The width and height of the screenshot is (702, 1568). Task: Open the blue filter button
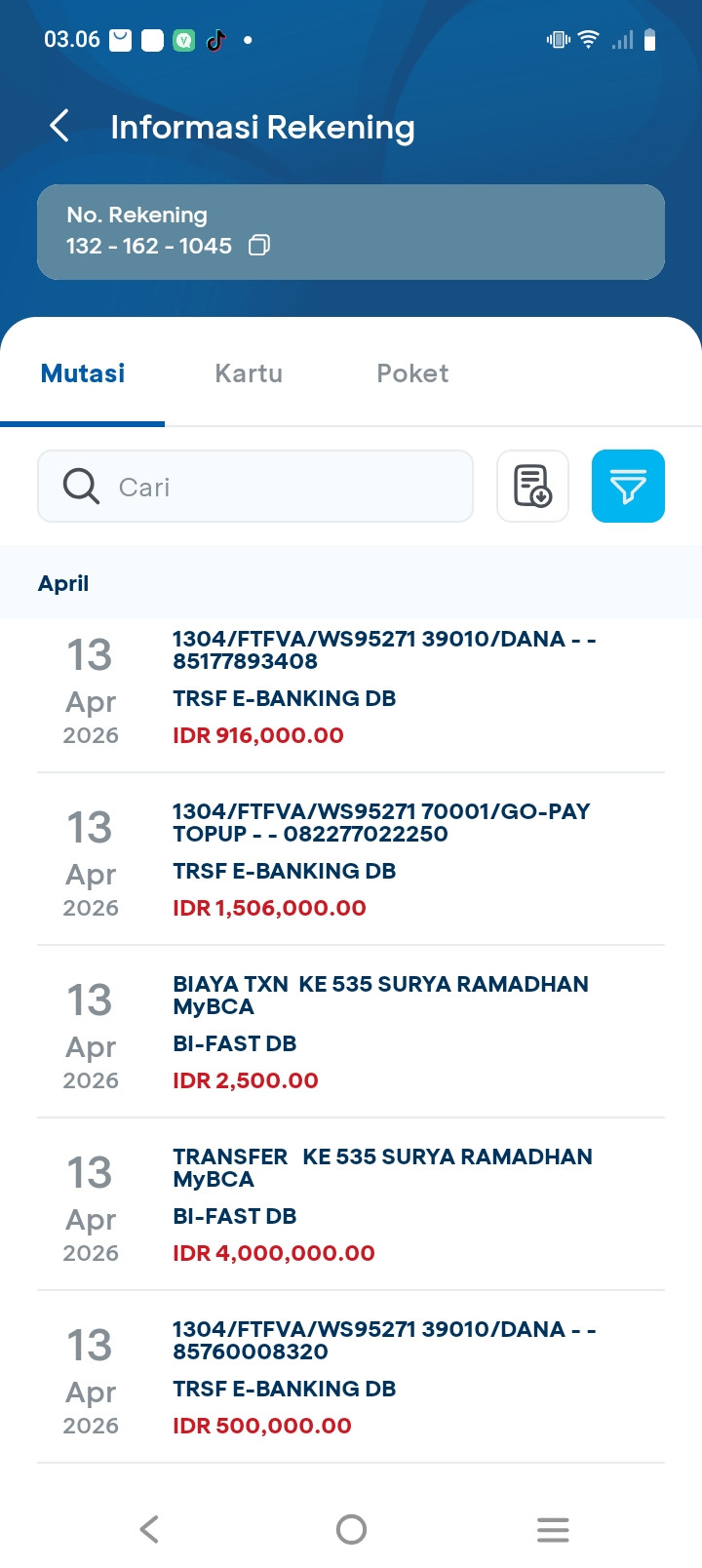click(x=628, y=486)
